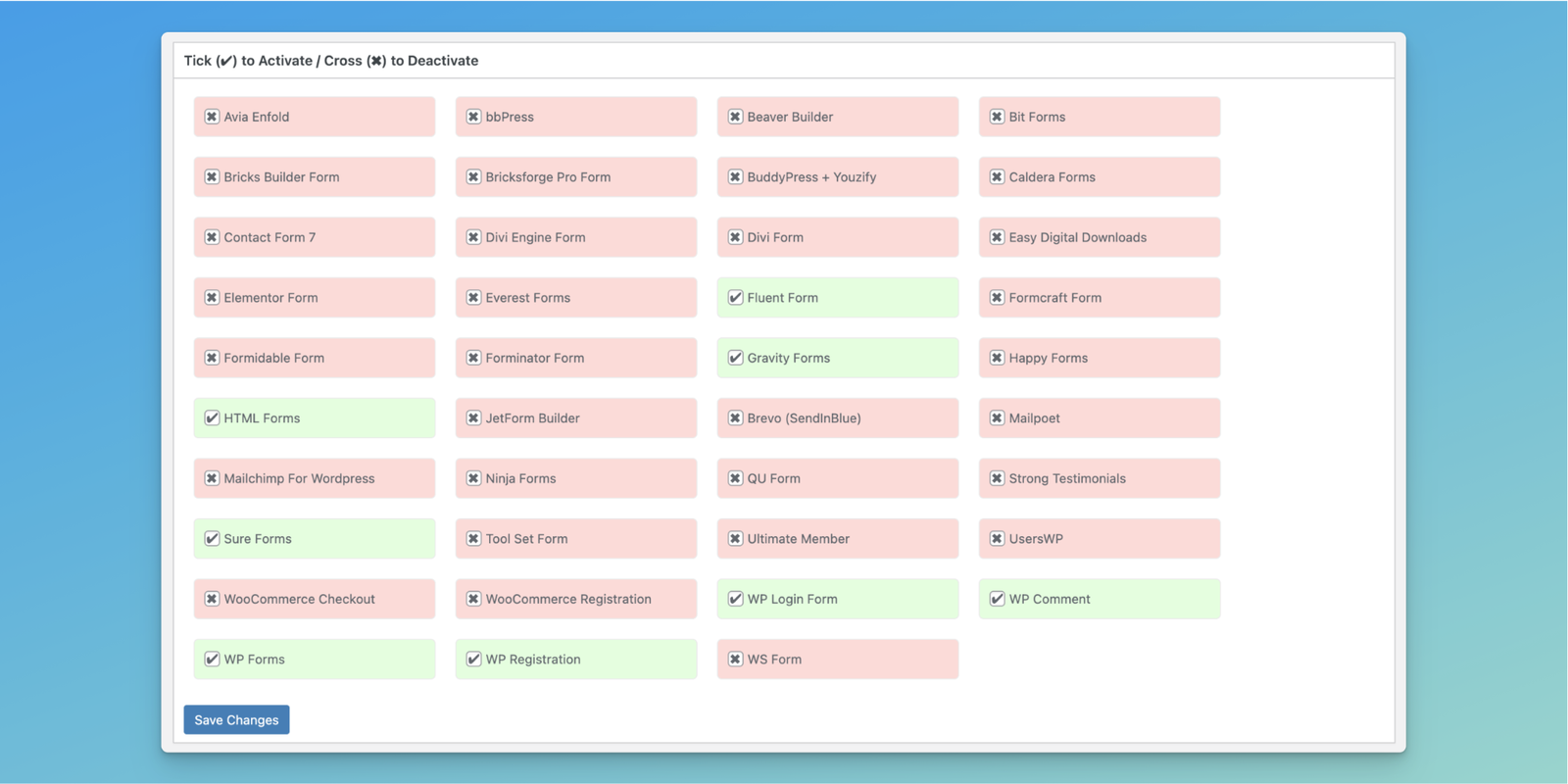Disable the WP Forms checkbox

point(212,660)
